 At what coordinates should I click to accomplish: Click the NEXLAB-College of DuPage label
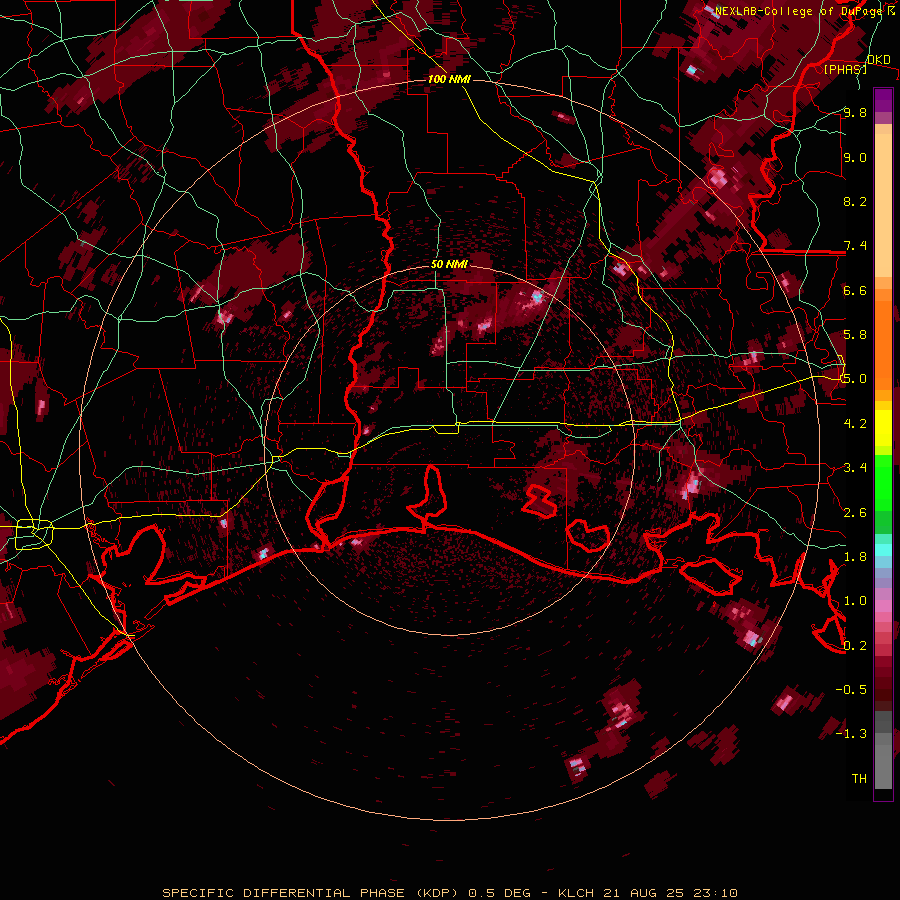800,11
